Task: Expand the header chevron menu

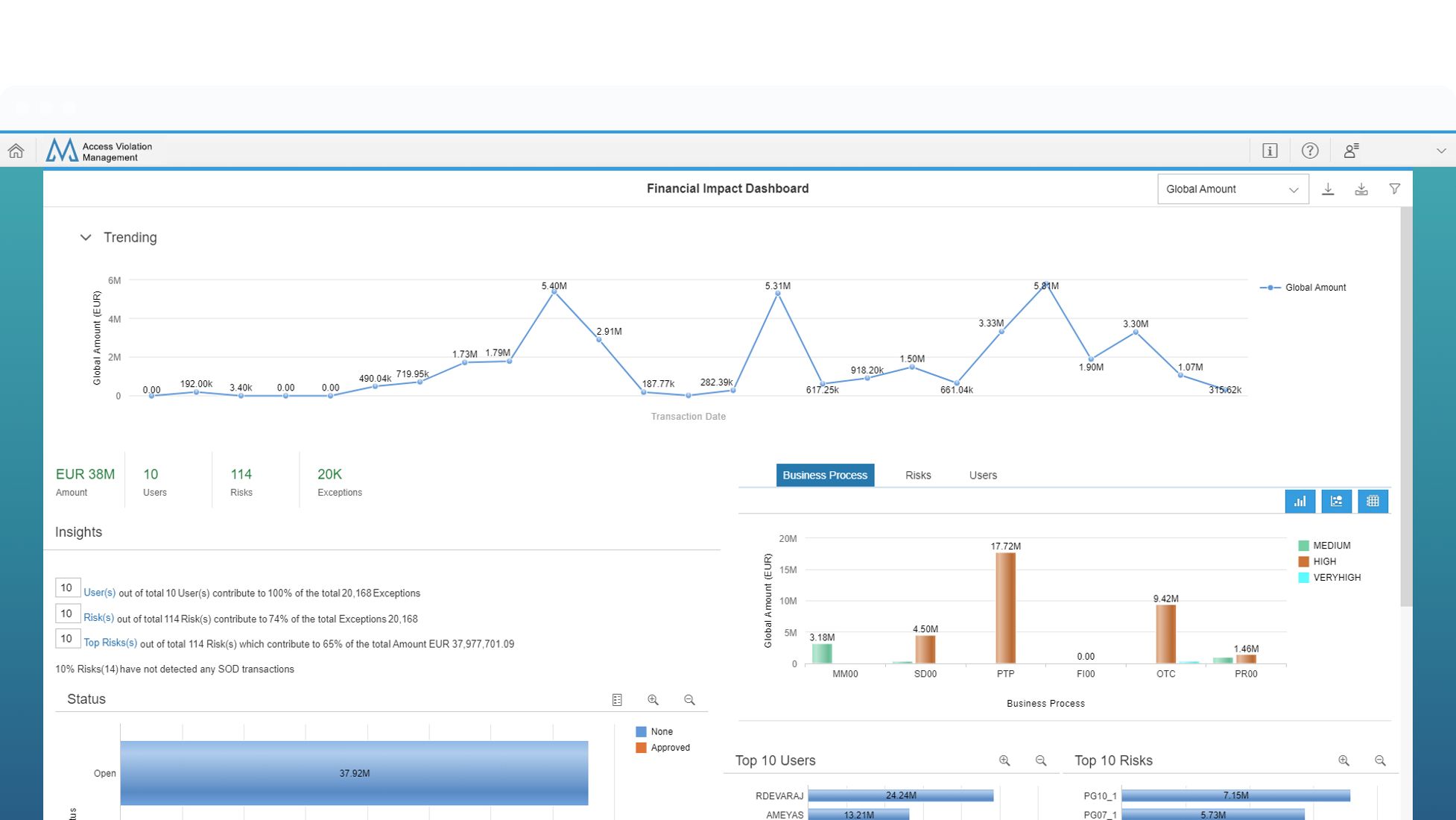Action: 1440,151
